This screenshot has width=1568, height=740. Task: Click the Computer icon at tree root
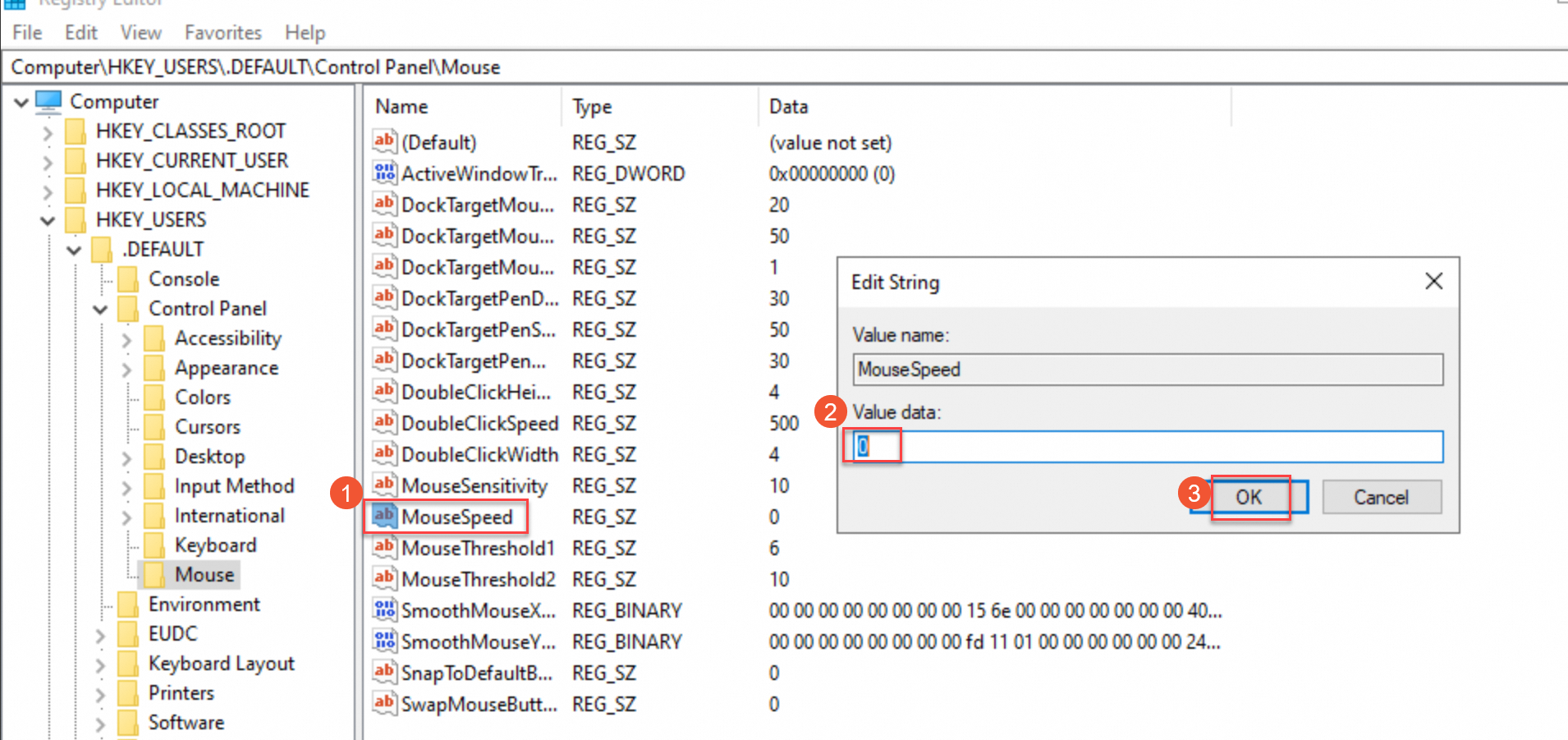coord(49,102)
